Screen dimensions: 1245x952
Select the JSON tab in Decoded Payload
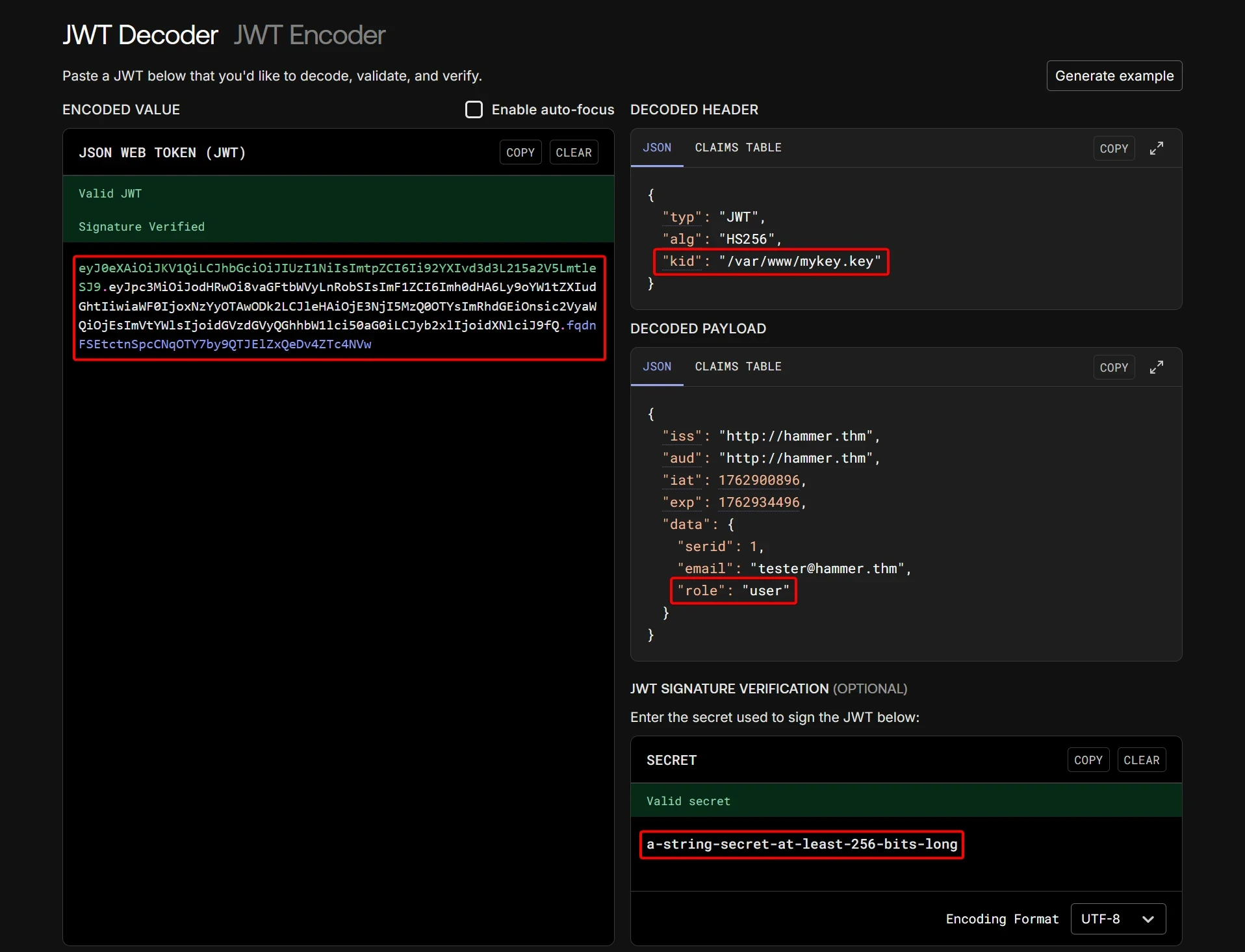point(656,367)
